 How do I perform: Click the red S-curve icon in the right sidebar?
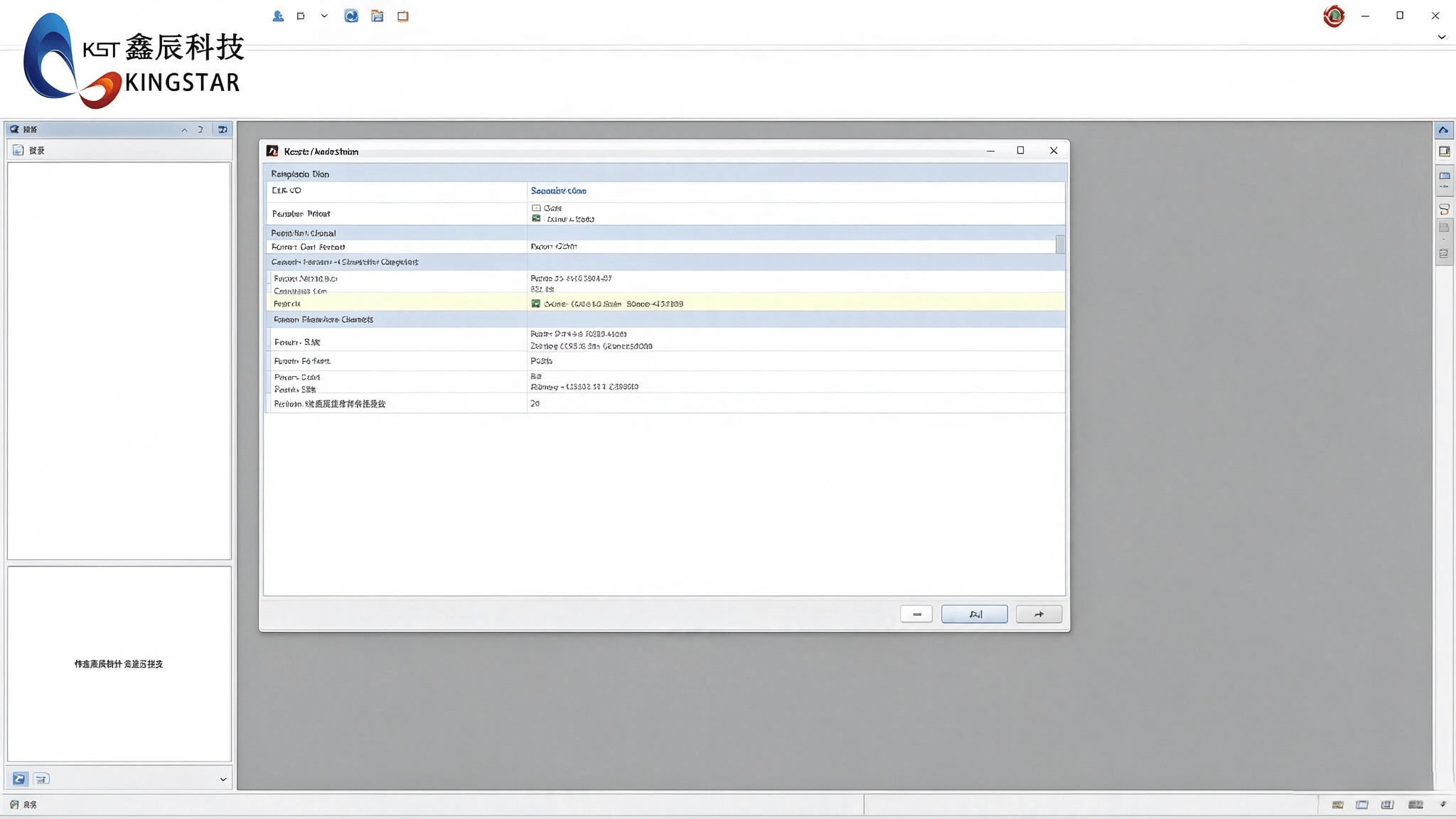click(x=1444, y=209)
